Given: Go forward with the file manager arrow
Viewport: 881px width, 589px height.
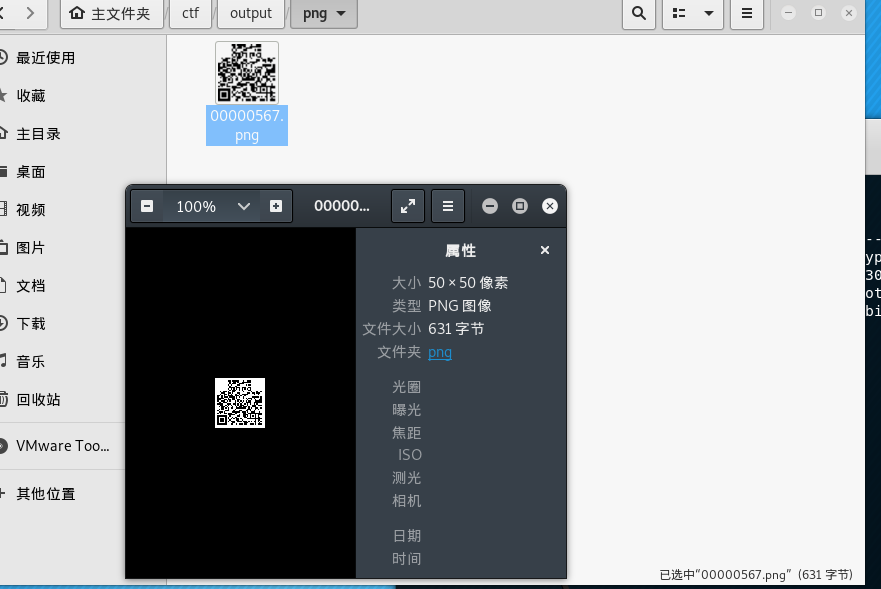Looking at the screenshot, I should (x=30, y=12).
